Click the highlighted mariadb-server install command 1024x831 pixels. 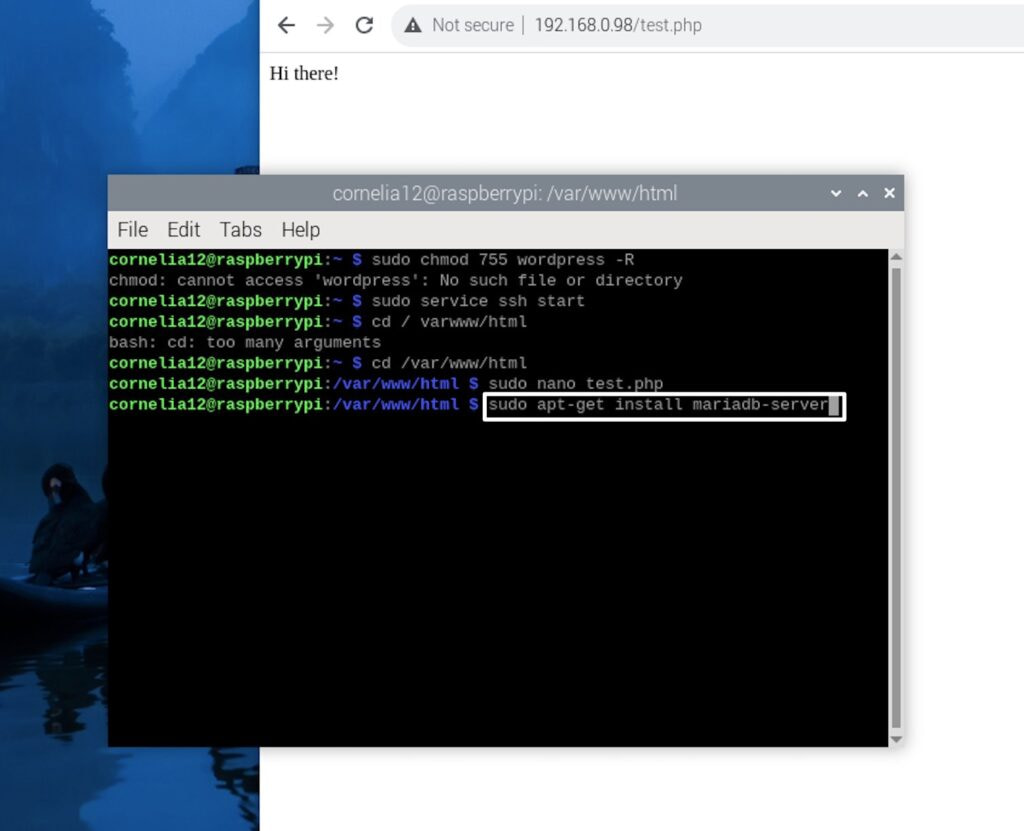[663, 405]
